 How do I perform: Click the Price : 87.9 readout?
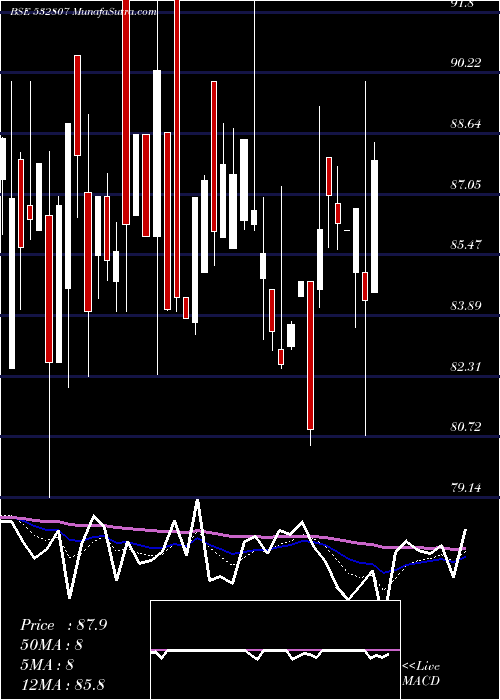[63, 625]
